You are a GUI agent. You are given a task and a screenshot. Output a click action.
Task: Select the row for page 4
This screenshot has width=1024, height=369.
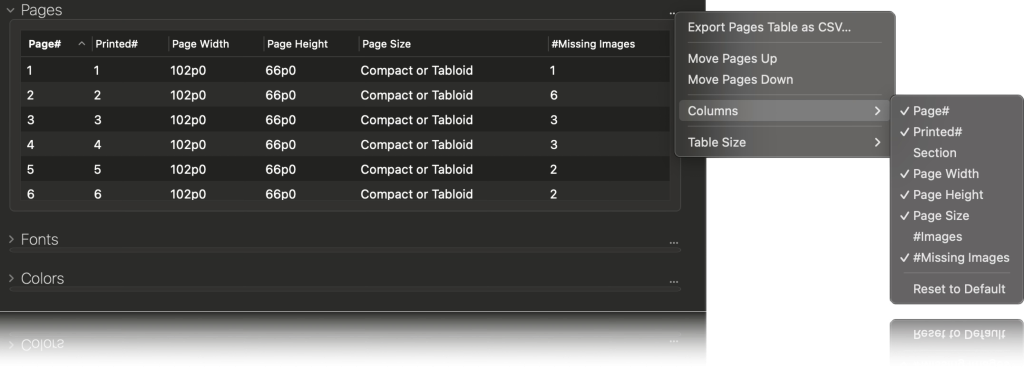[x=345, y=145]
